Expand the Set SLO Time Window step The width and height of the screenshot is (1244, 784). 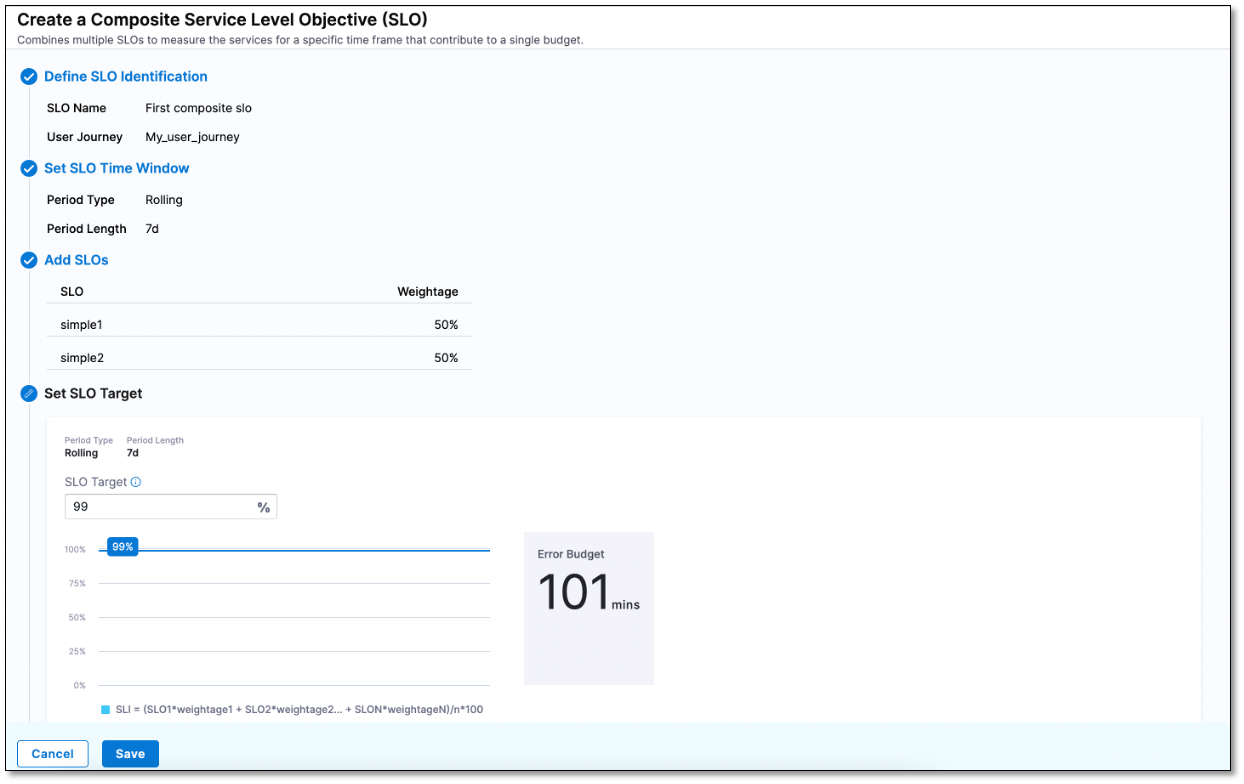tap(116, 169)
